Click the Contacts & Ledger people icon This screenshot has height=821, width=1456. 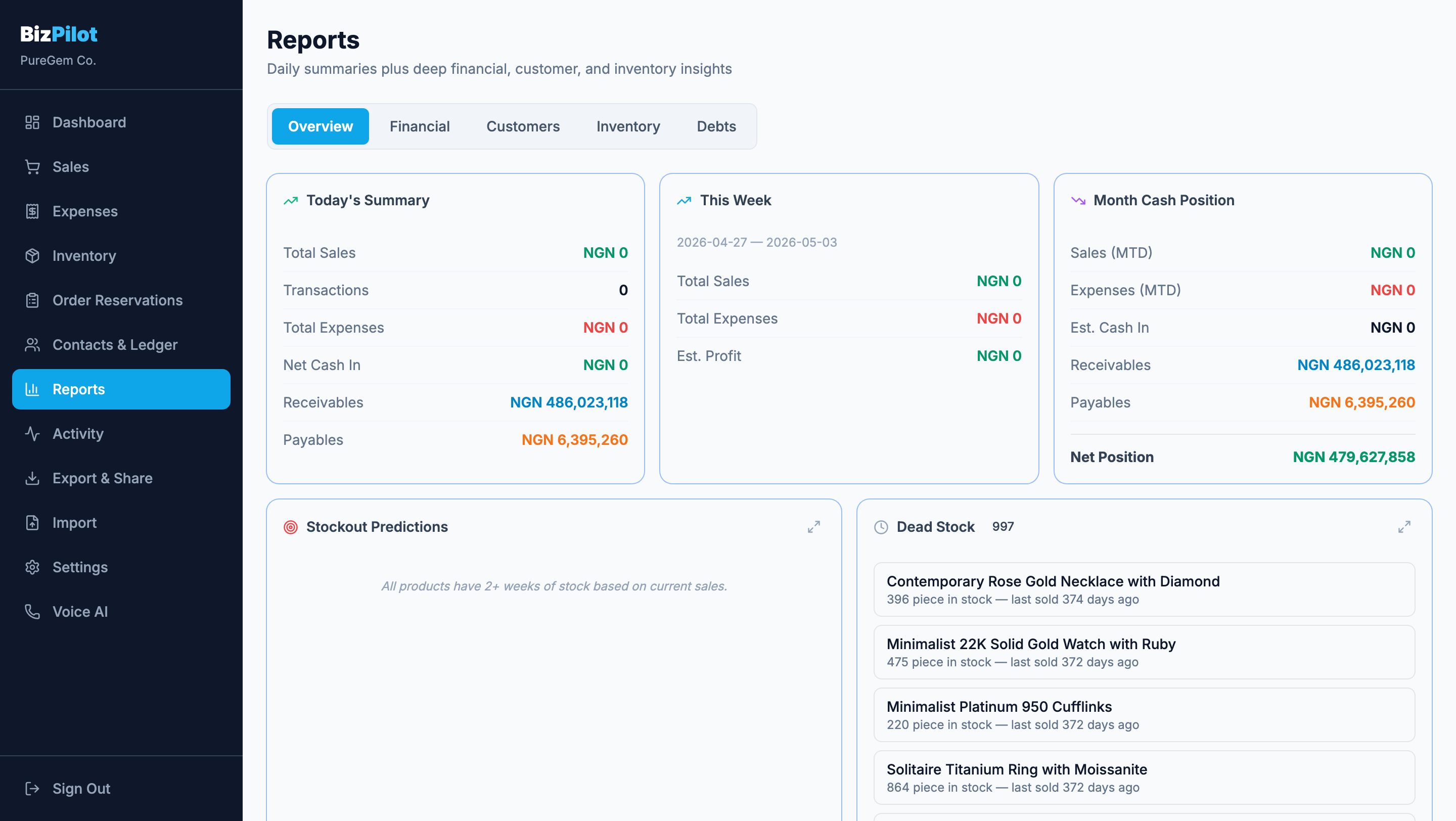point(32,345)
